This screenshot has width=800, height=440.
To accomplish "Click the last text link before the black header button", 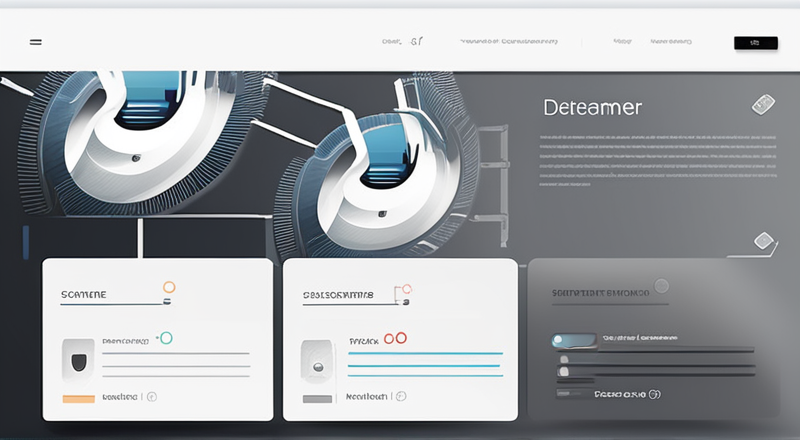I will click(671, 42).
